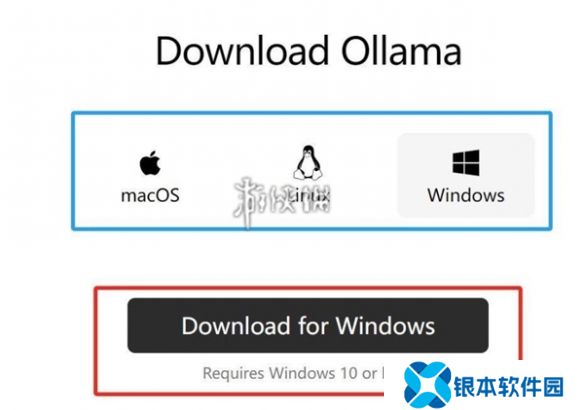
Task: Click the Windows logo icon
Action: 466,163
